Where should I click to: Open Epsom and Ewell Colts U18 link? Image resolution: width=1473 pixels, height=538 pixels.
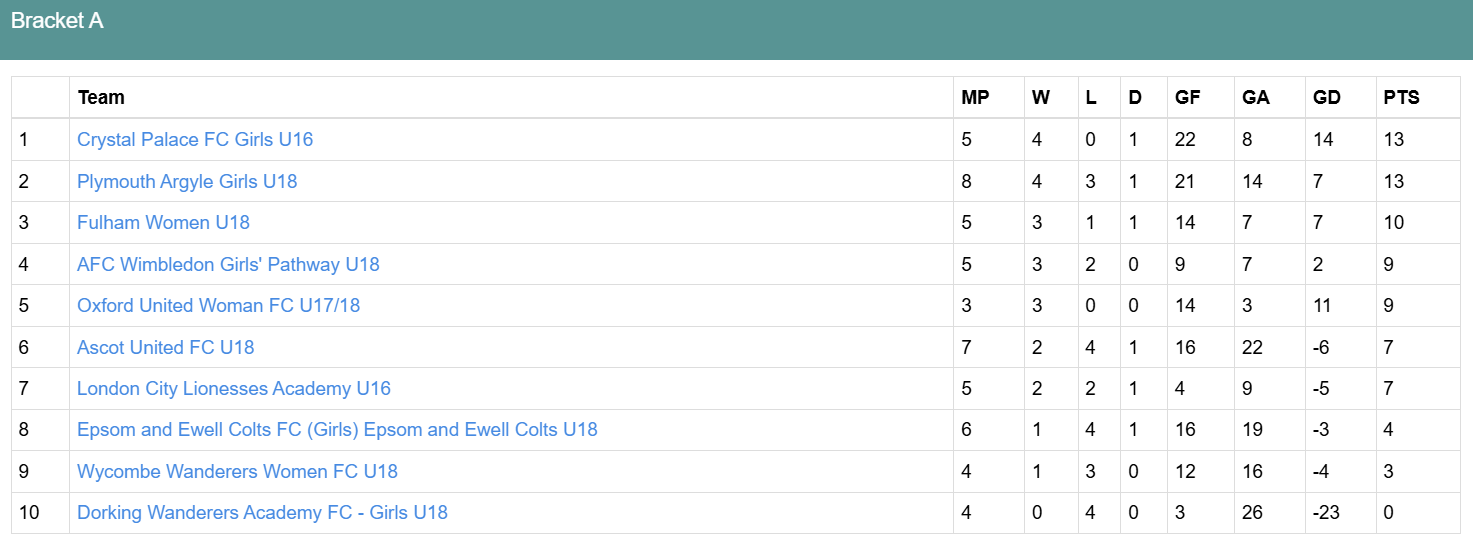337,430
